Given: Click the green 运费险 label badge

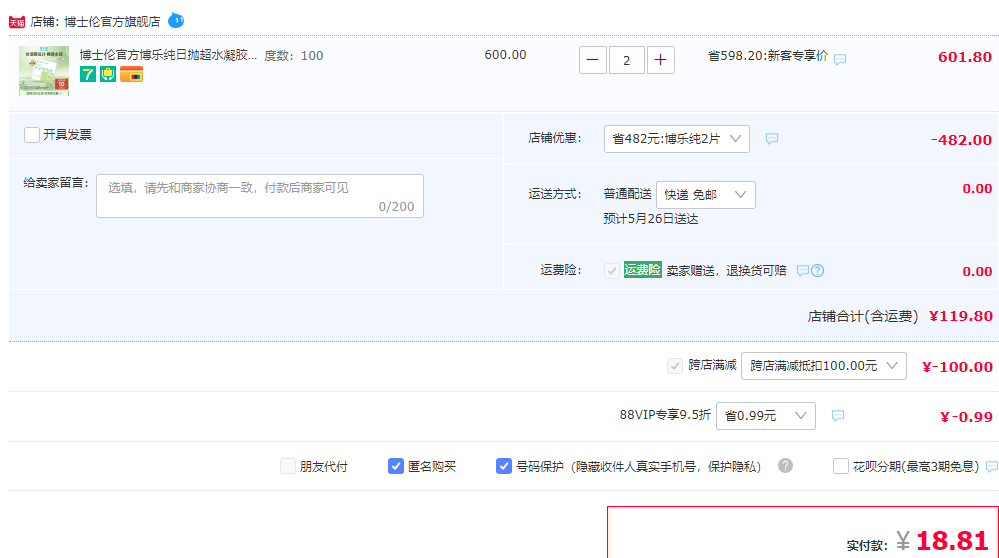Looking at the screenshot, I should [642, 270].
